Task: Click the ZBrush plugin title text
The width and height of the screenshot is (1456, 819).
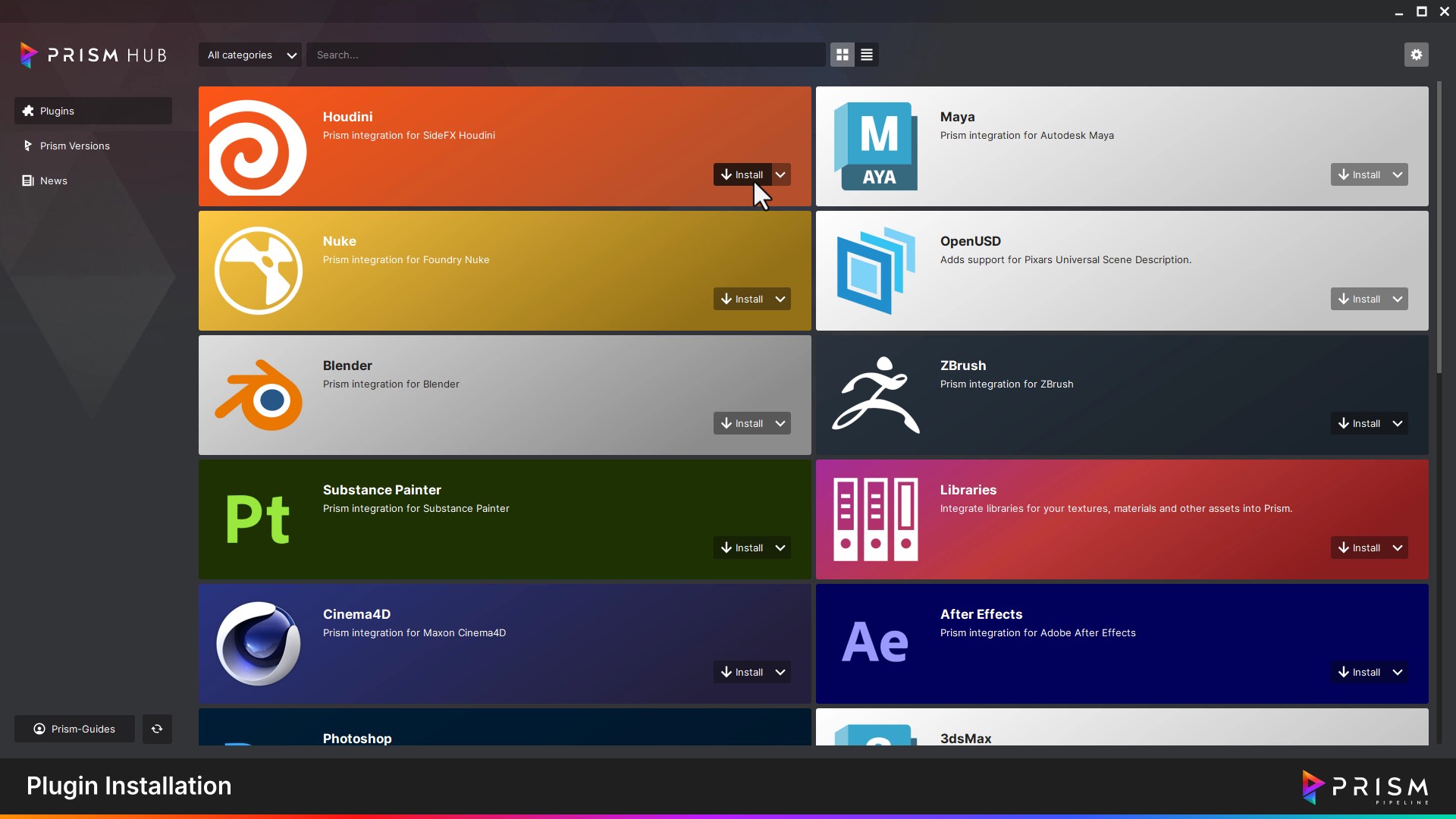Action: [x=963, y=366]
